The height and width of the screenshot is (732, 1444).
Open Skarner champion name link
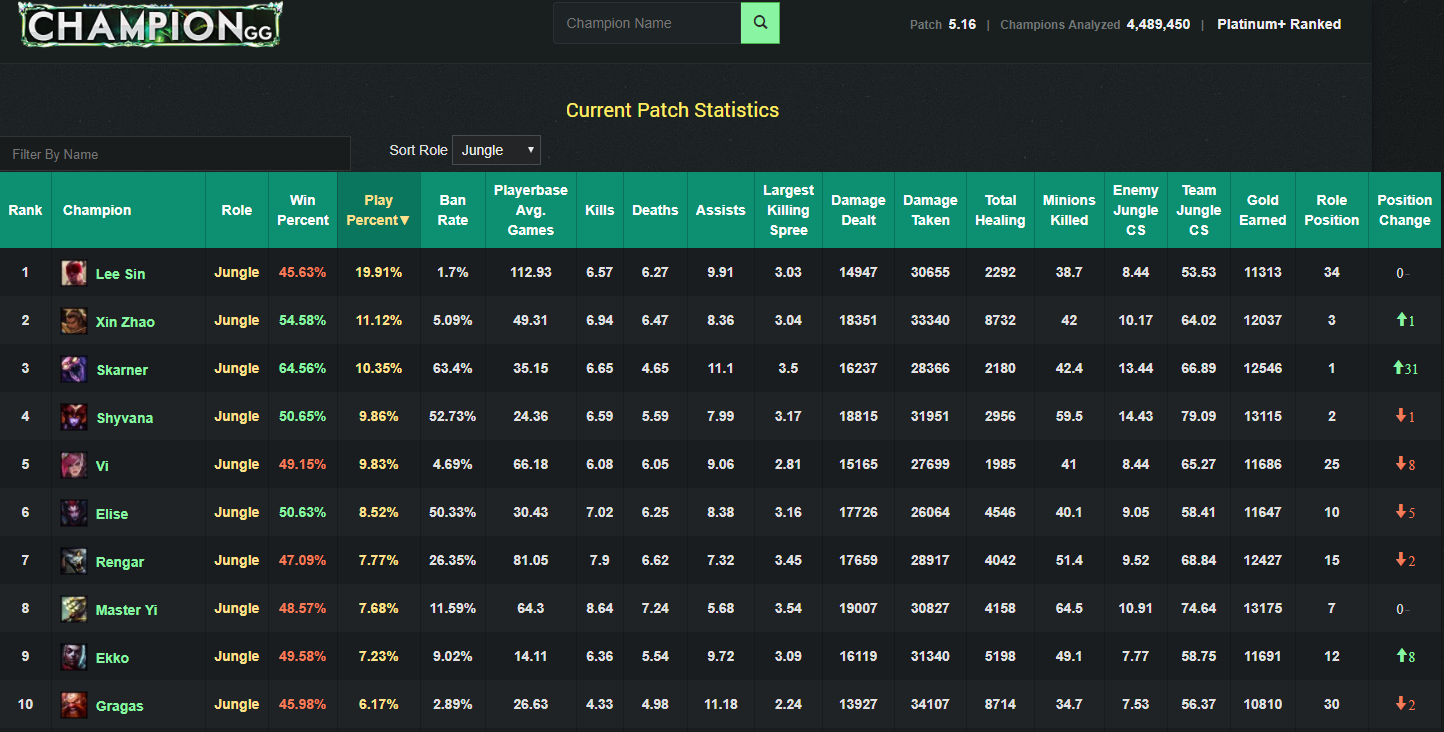pyautogui.click(x=122, y=370)
